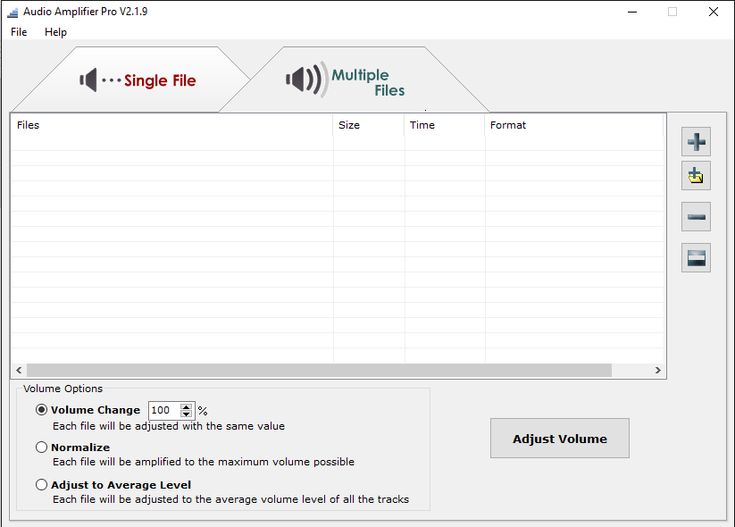This screenshot has width=735, height=527.
Task: Click the minus icon to remove selected file
Action: point(696,217)
